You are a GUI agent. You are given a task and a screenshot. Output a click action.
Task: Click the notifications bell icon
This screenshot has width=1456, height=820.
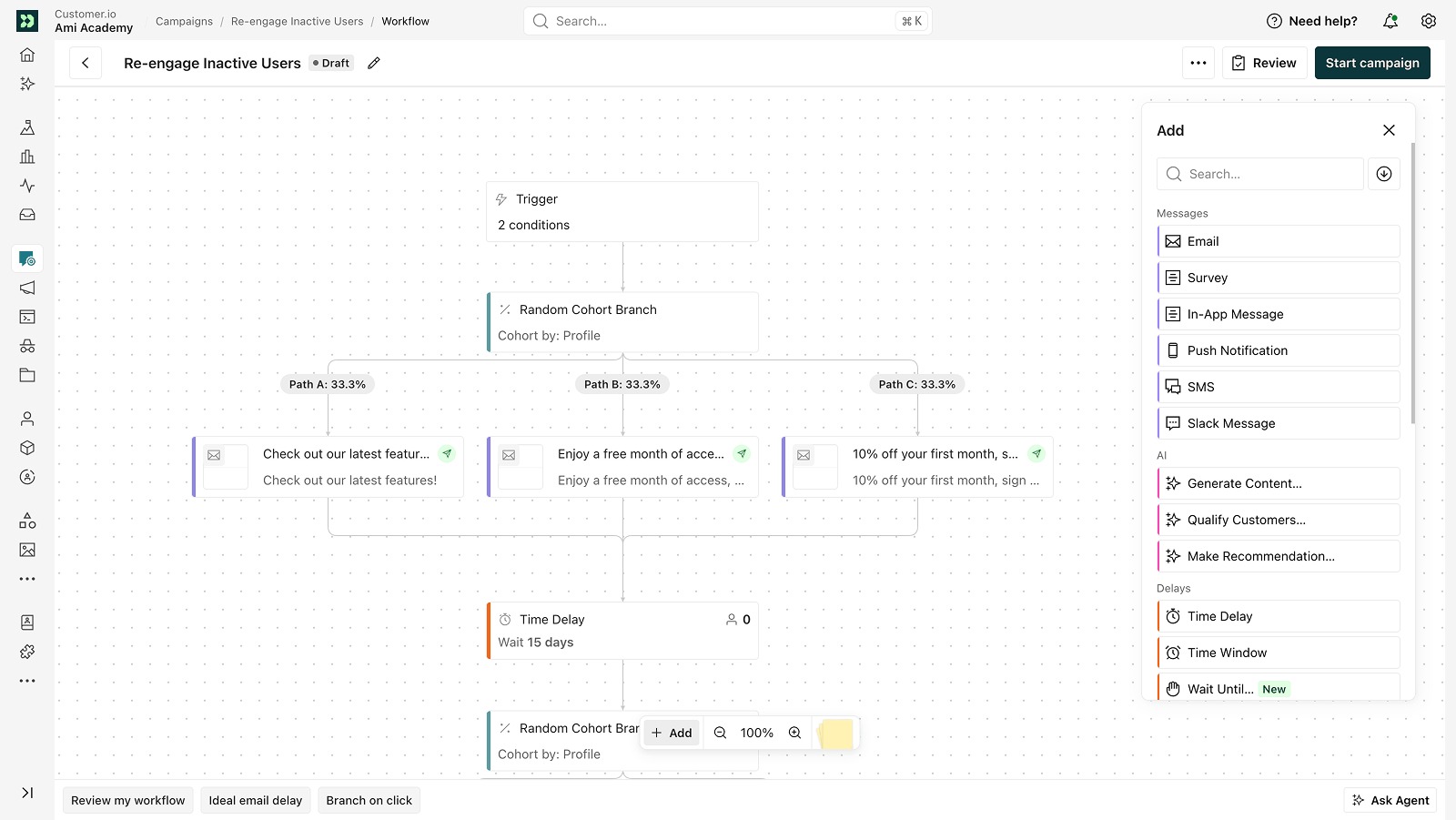1390,21
